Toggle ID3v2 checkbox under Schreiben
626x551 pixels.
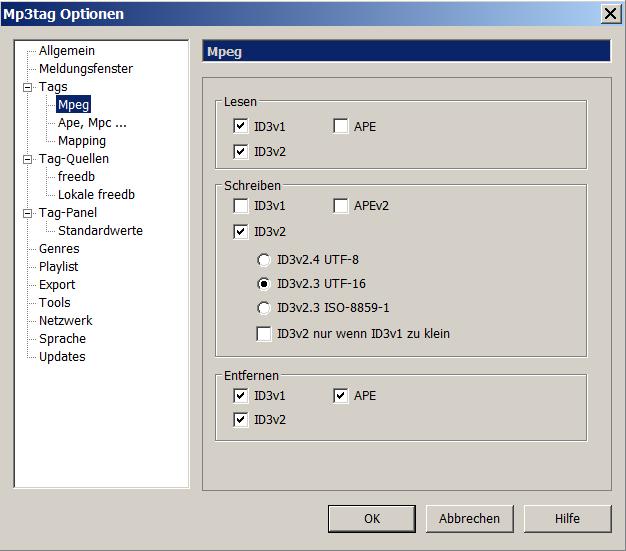point(240,232)
